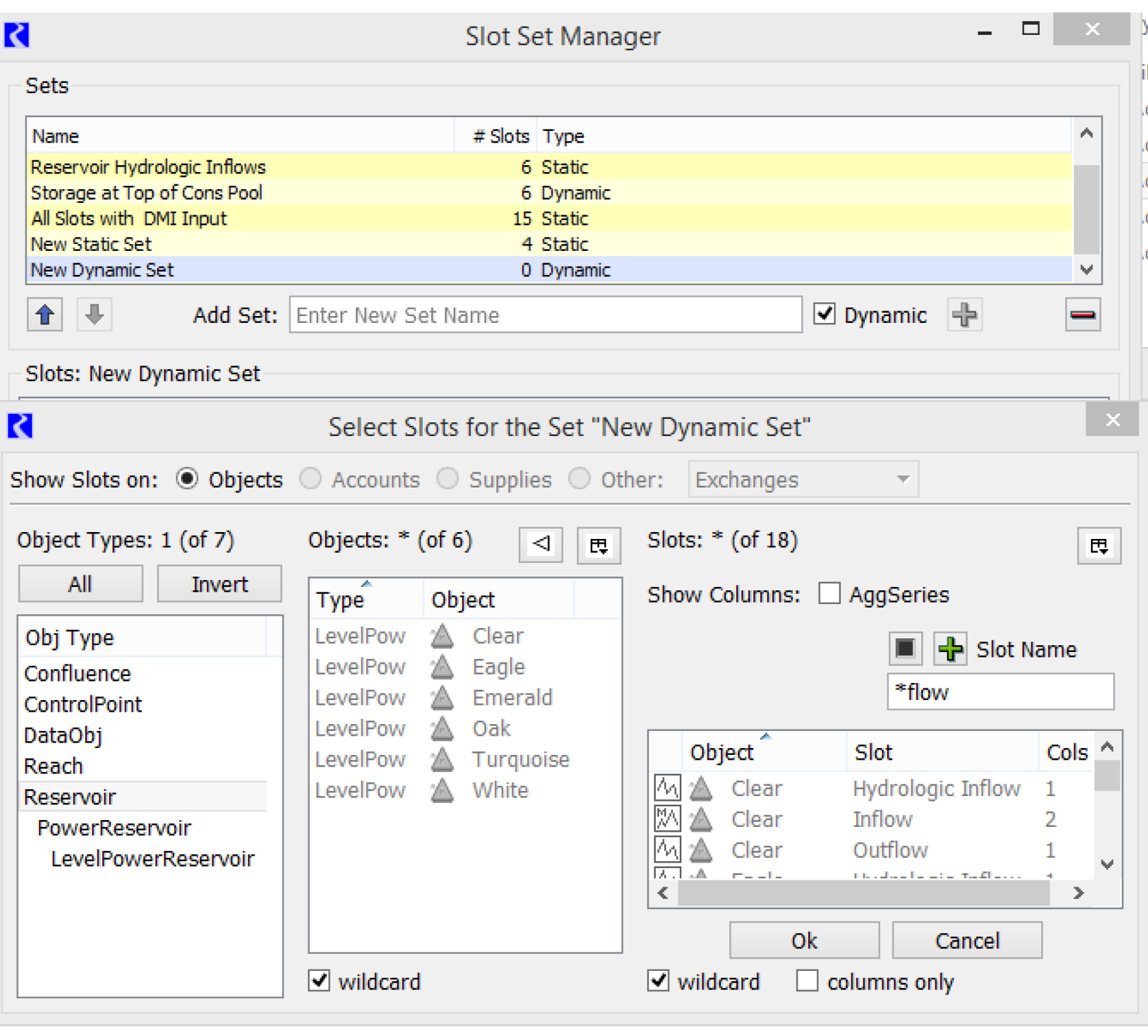
Task: Open the Objects column options icon
Action: (x=598, y=546)
